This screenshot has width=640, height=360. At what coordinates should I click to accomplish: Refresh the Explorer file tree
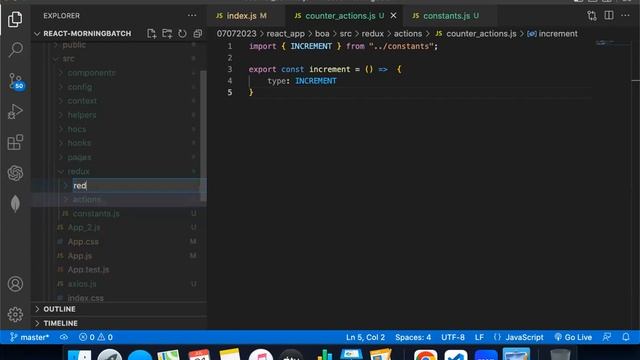pos(182,33)
